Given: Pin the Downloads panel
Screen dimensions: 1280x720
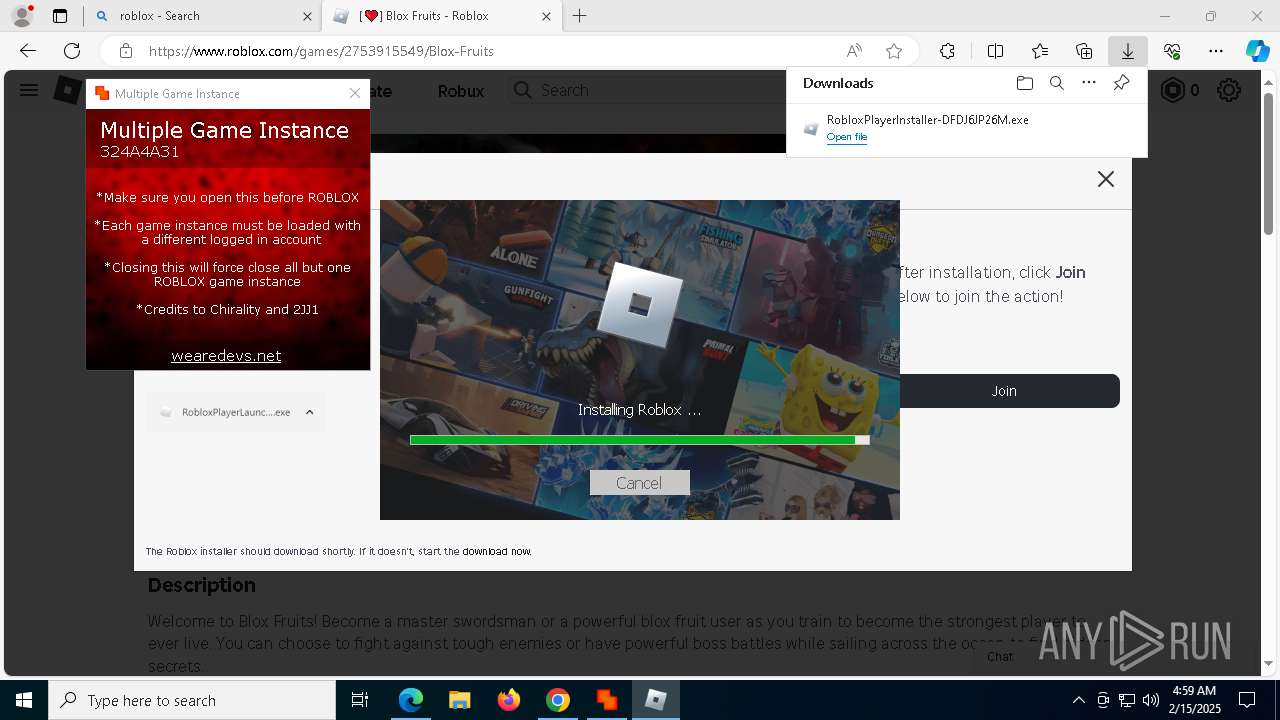Looking at the screenshot, I should (x=1121, y=83).
